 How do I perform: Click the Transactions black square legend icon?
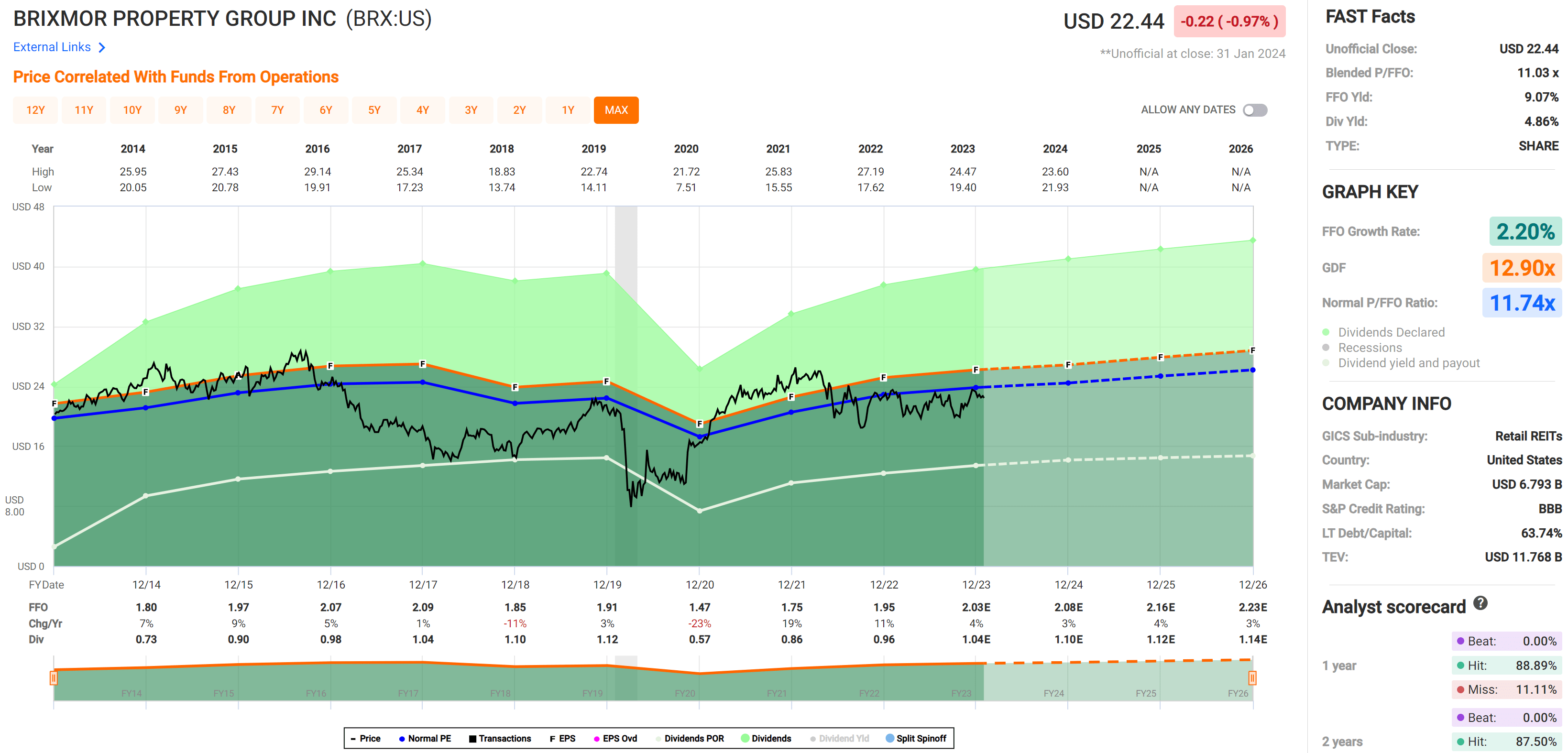[472, 738]
